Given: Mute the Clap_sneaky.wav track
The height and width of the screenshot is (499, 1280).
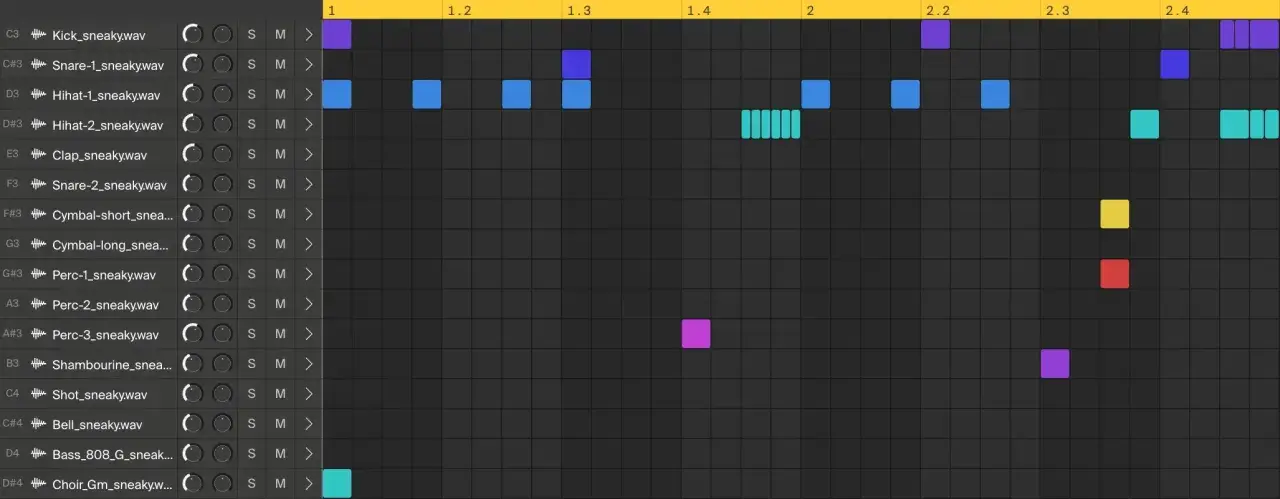Looking at the screenshot, I should coord(280,155).
